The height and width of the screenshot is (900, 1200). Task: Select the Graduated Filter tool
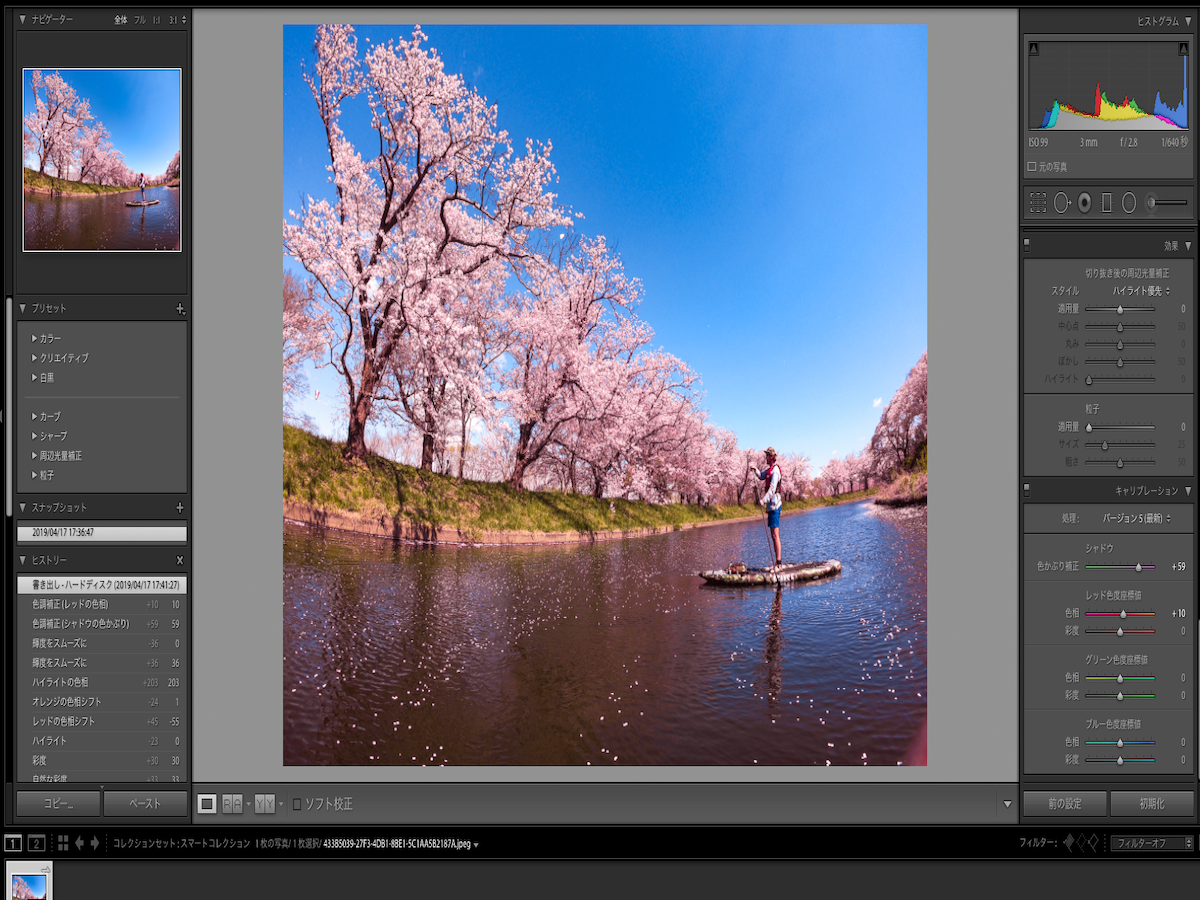(x=1106, y=203)
